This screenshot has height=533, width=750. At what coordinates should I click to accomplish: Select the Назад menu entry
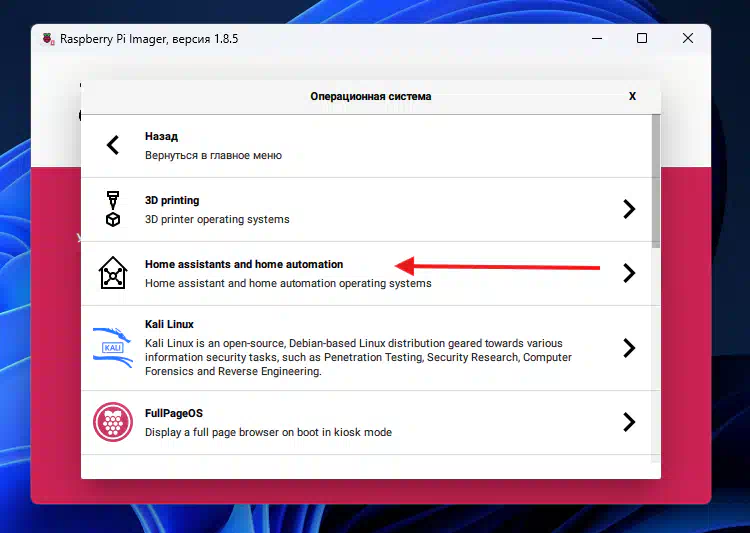tap(366, 145)
